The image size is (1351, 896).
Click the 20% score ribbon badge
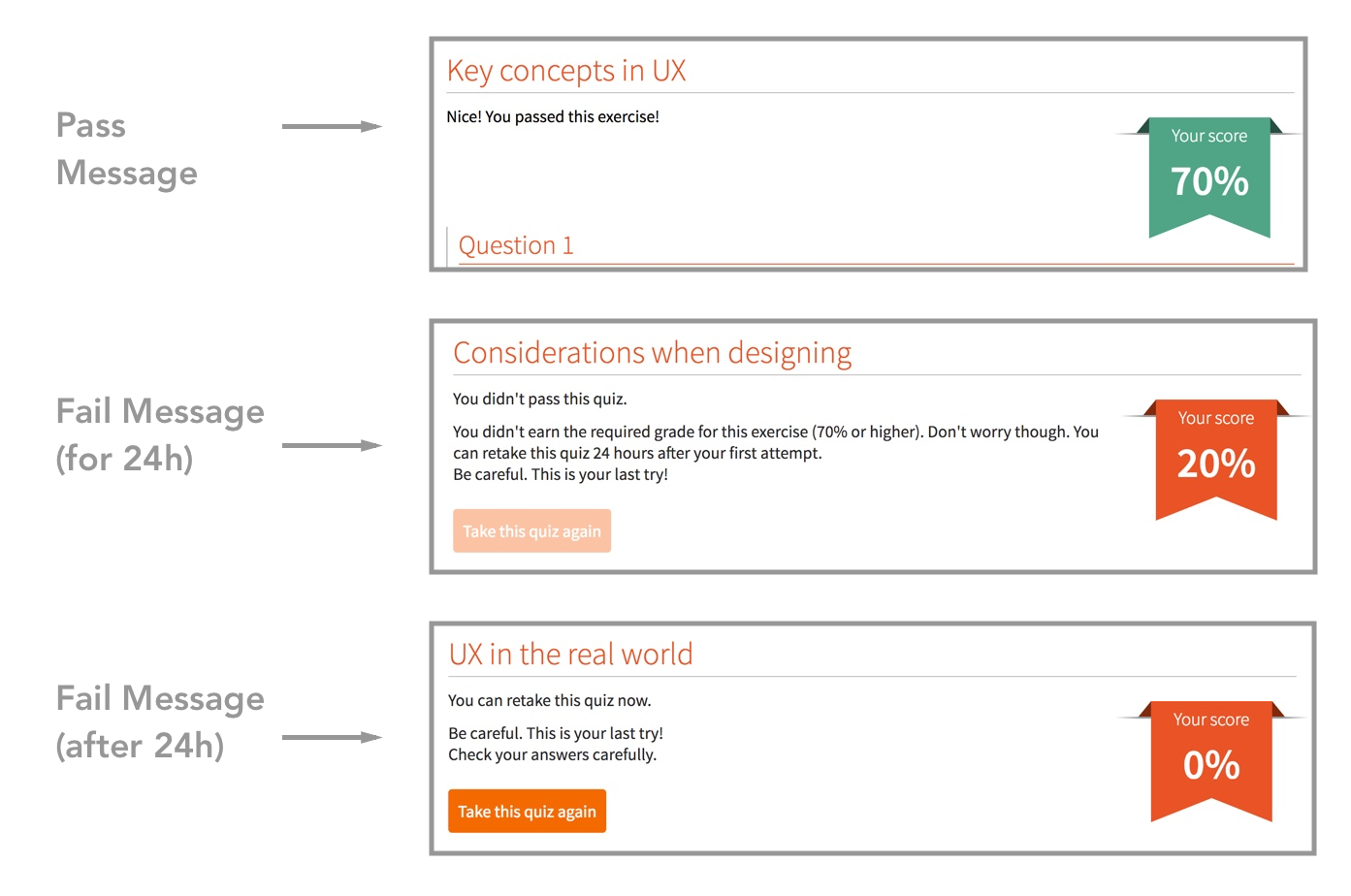pyautogui.click(x=1216, y=460)
